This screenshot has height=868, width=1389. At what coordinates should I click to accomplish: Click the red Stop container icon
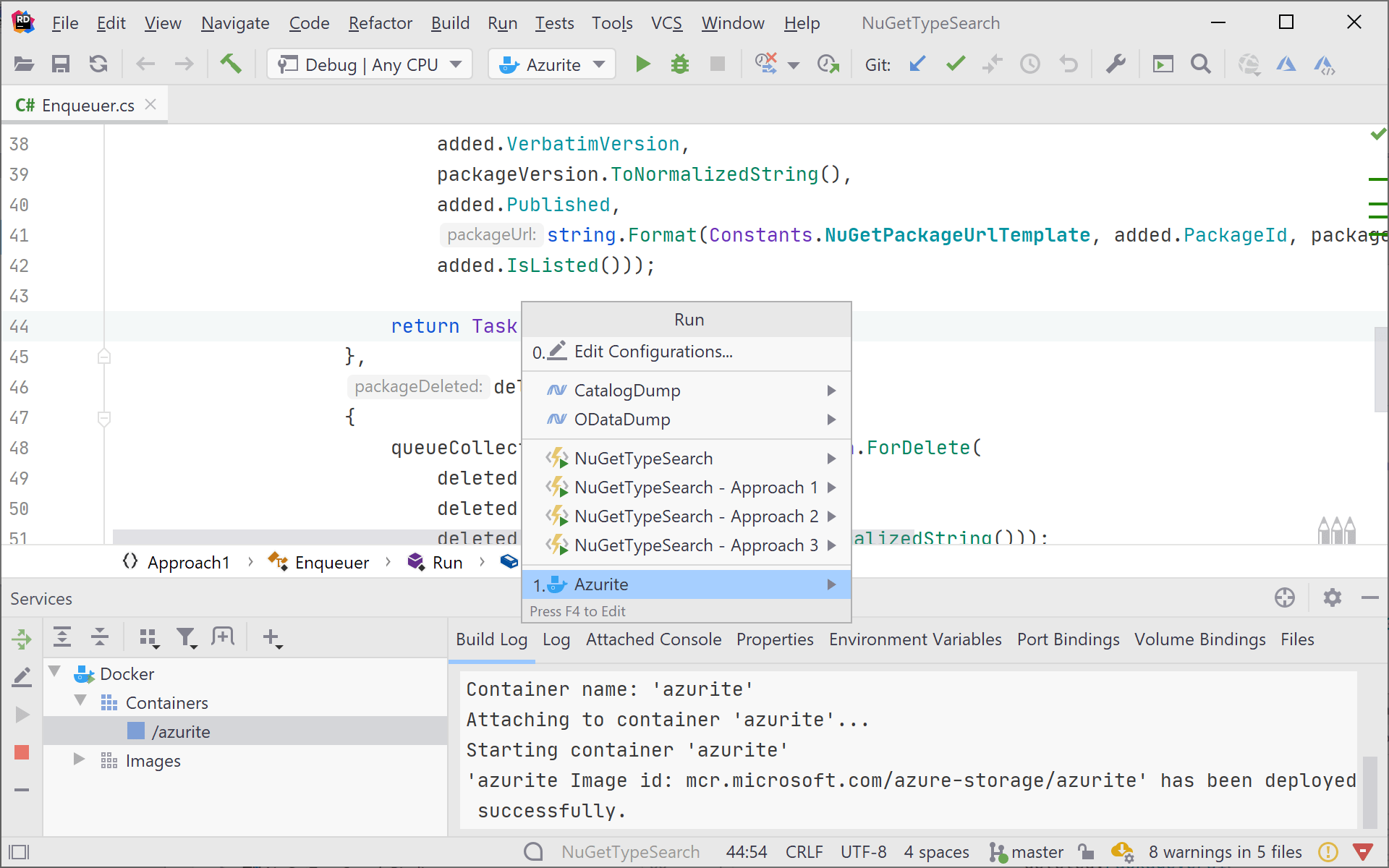22,752
